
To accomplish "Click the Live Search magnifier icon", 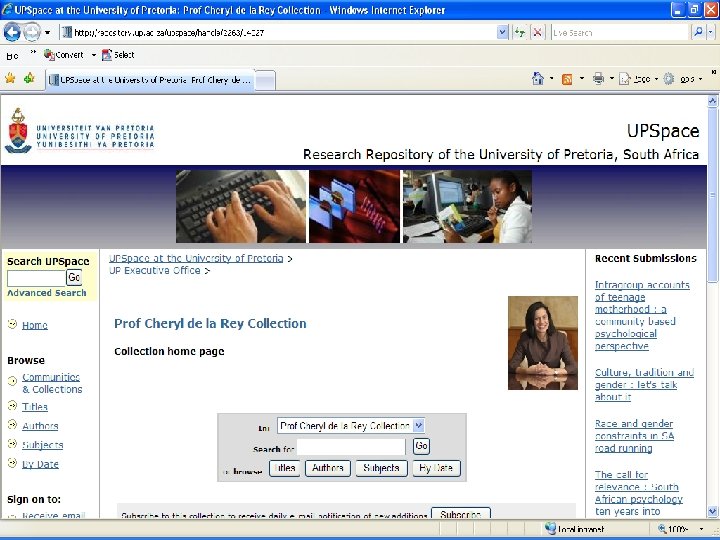I will 698,33.
